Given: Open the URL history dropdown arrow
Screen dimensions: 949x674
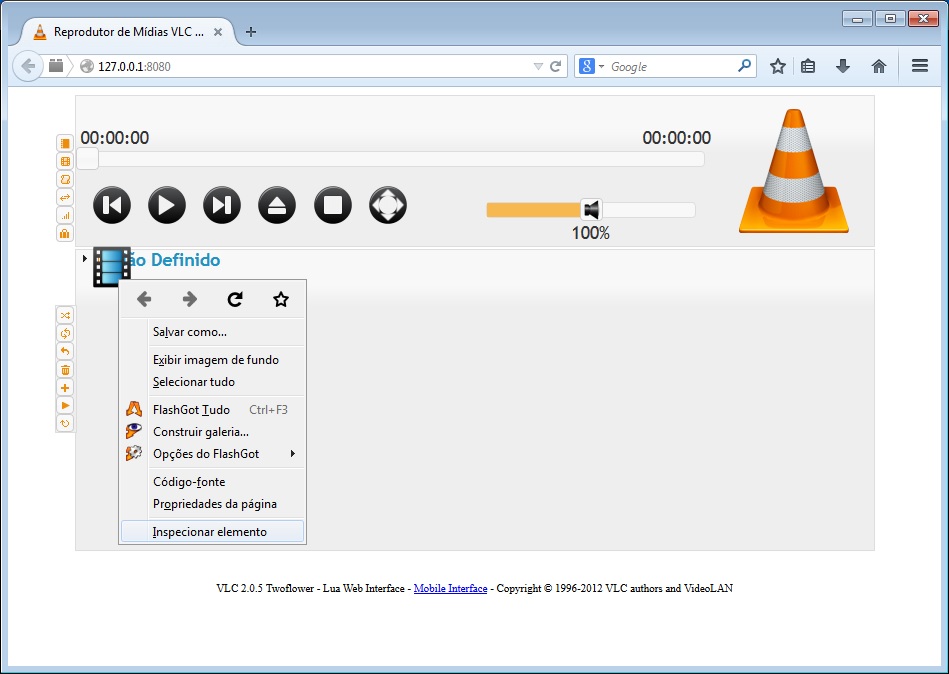Looking at the screenshot, I should click(x=538, y=67).
